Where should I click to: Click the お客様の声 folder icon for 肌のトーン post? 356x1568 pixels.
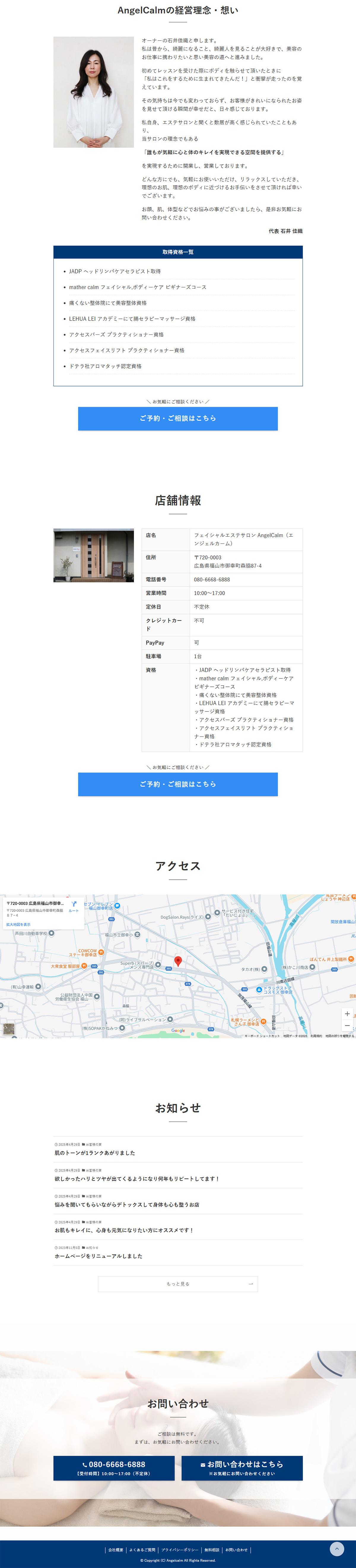pos(83,1144)
